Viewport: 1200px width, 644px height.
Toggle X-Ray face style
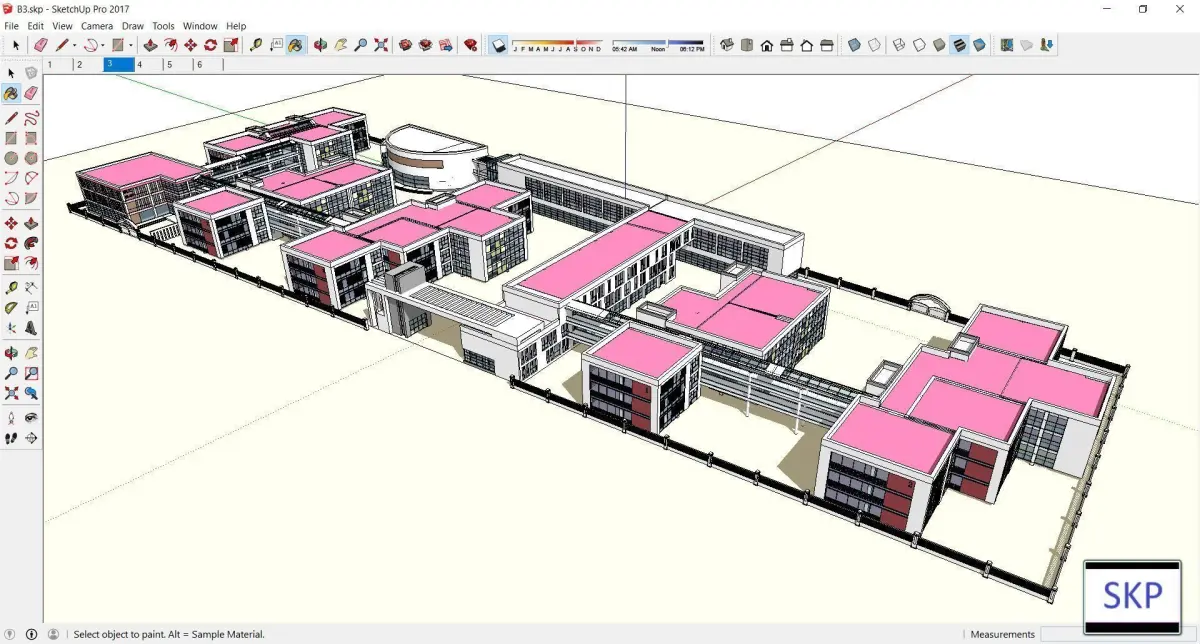click(x=854, y=45)
